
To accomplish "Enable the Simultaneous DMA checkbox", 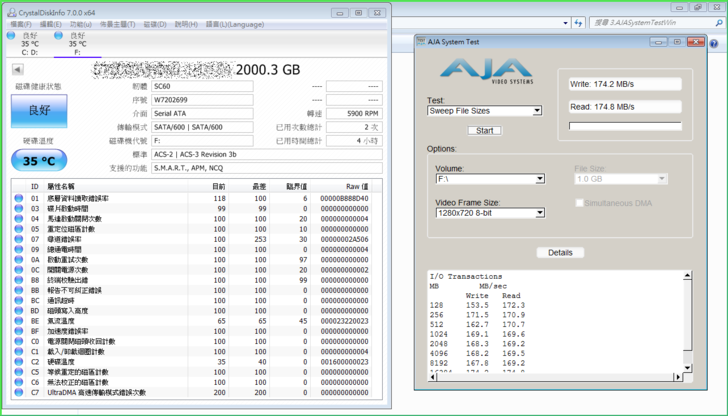I will click(580, 203).
